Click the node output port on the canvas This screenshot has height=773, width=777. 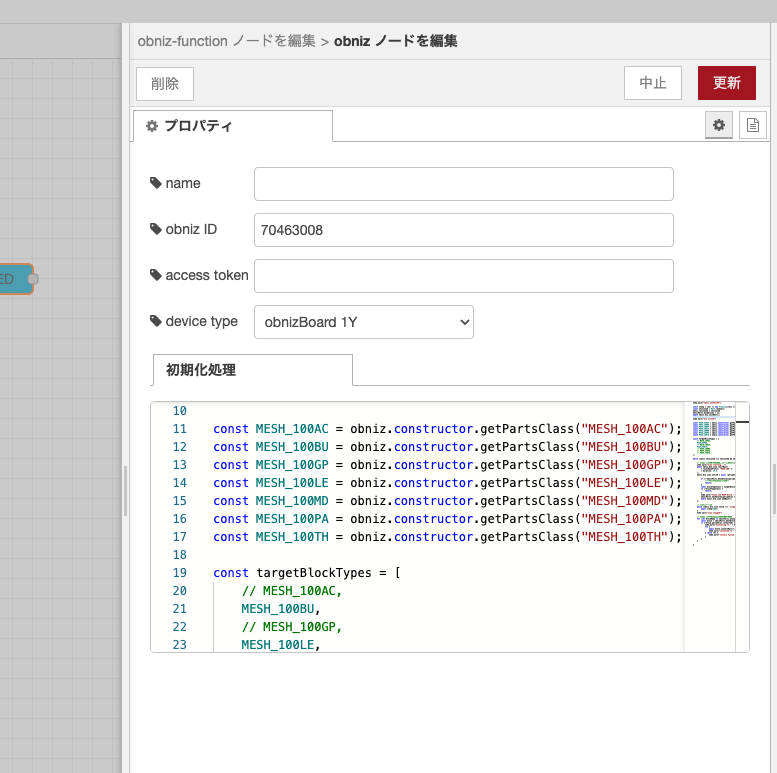tap(33, 279)
